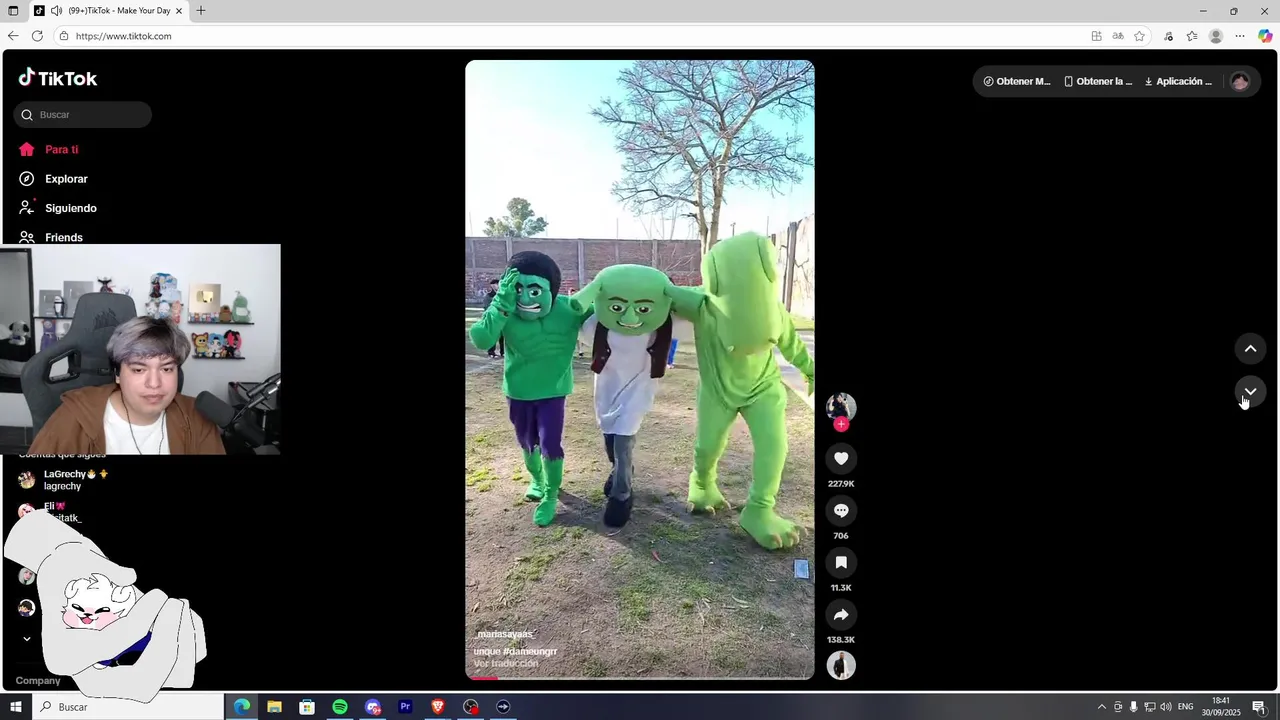The image size is (1280, 720).
Task: Open Microsoft Store from the taskbar
Action: coord(307,707)
